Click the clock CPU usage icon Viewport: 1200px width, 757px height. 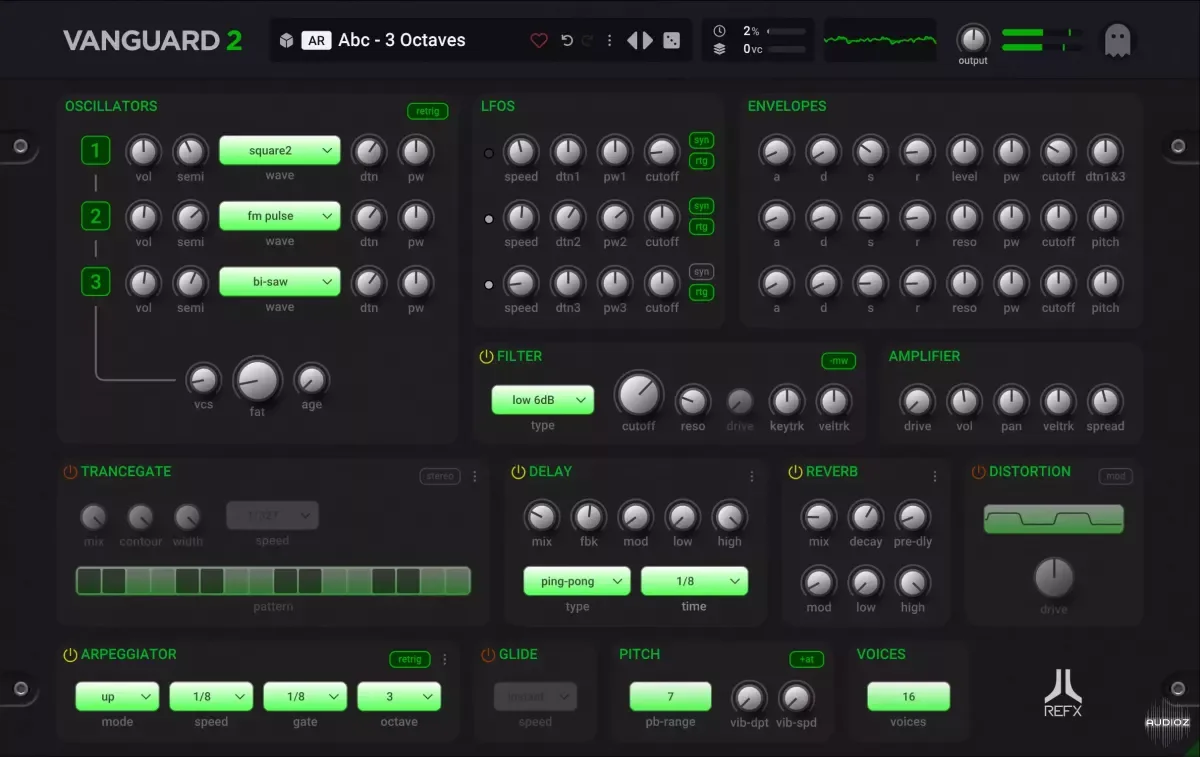[720, 31]
